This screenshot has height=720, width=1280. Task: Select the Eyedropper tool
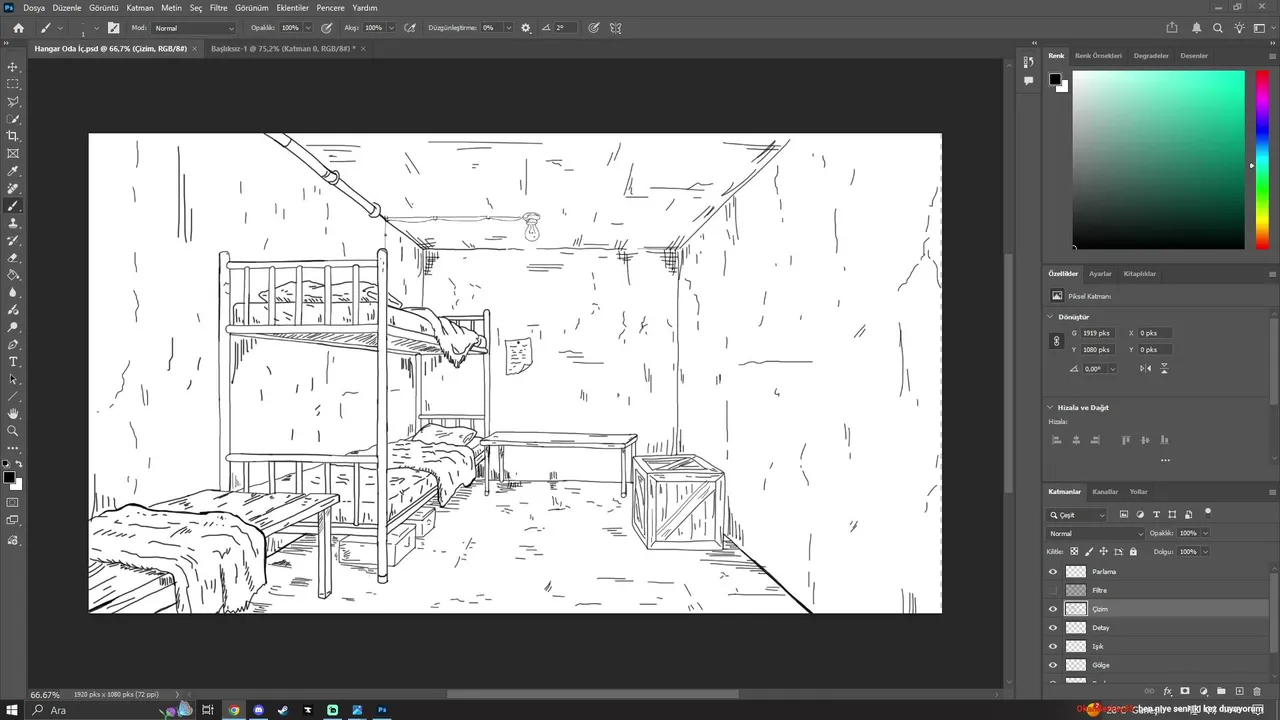pos(13,171)
